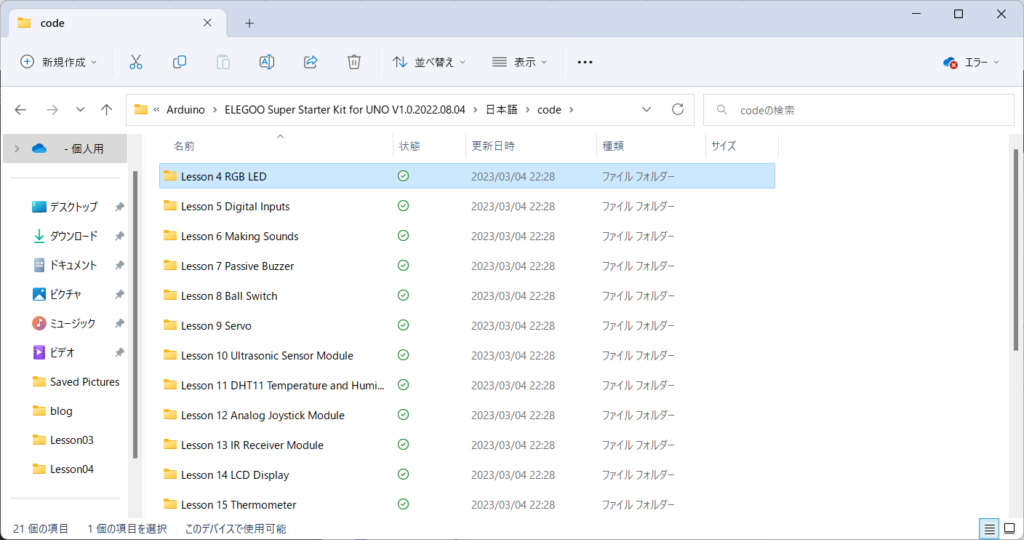
Task: Select Lesson 8 Ball Switch folder
Action: pos(467,296)
